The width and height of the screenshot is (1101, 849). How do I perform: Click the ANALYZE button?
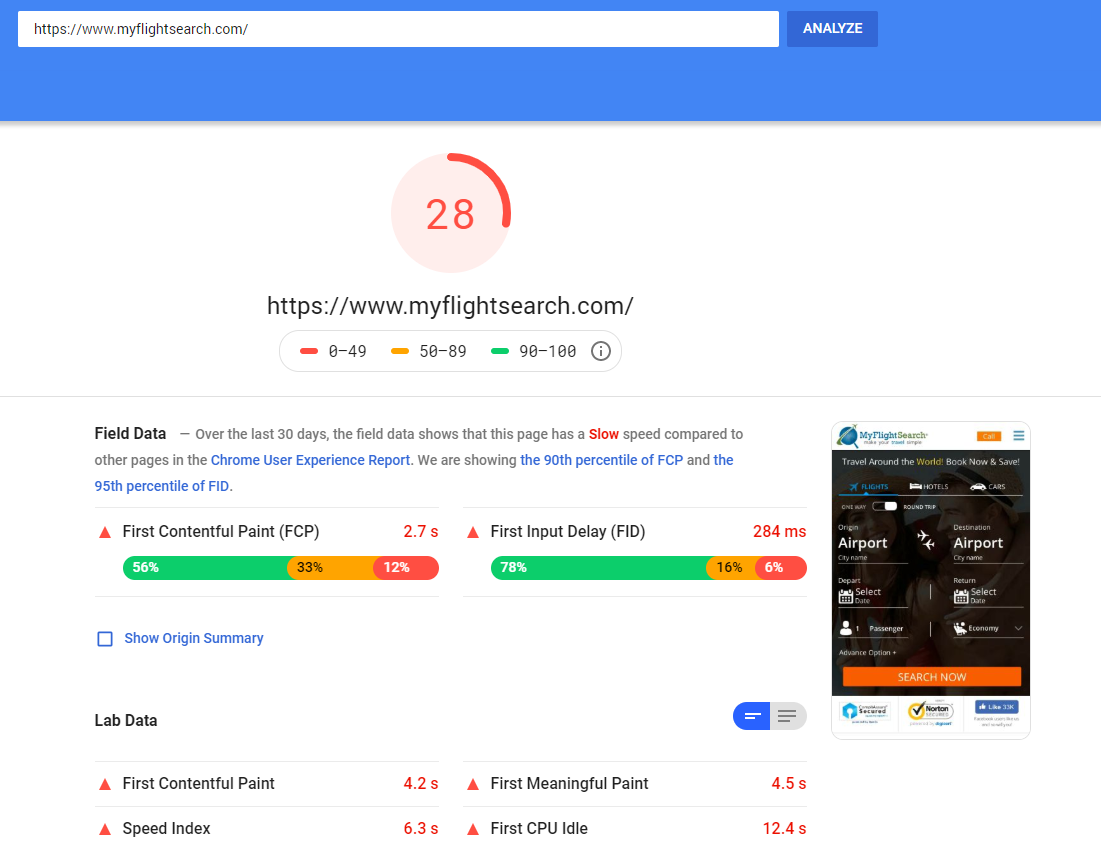pyautogui.click(x=832, y=29)
